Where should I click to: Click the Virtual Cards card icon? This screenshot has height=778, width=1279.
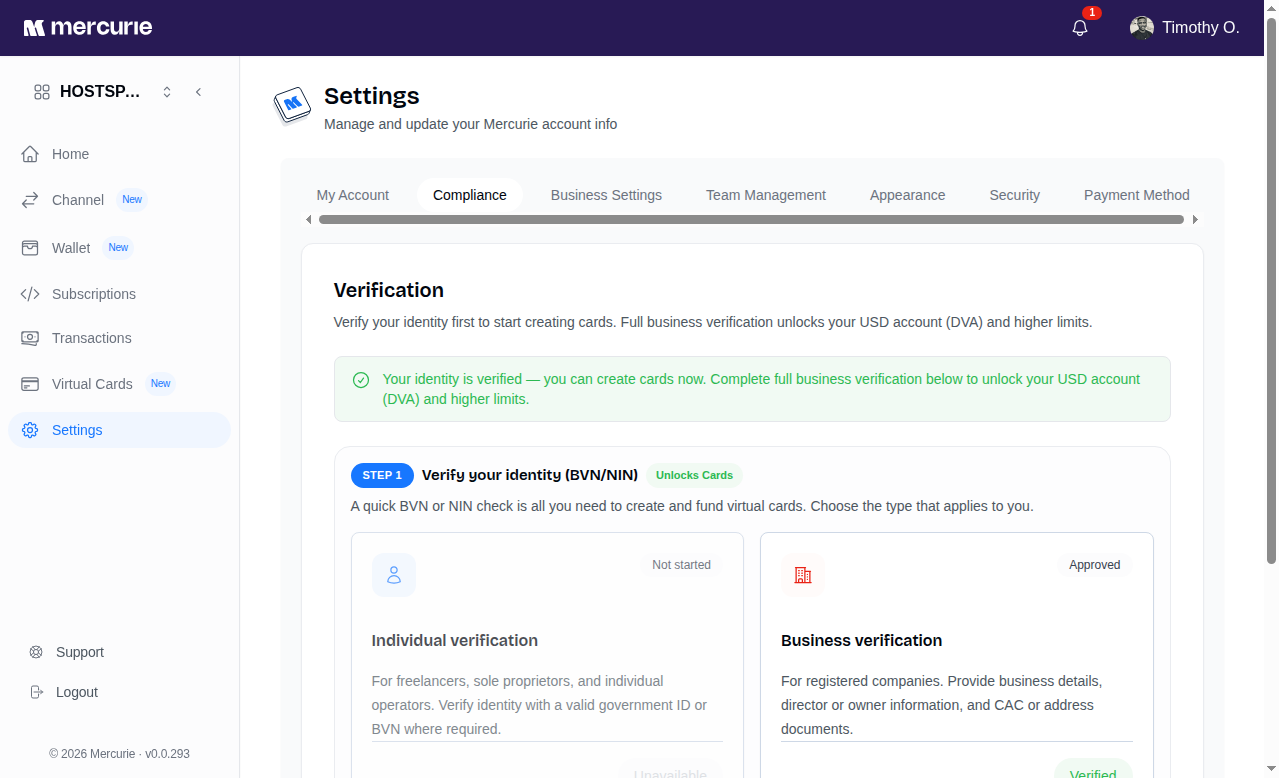30,384
